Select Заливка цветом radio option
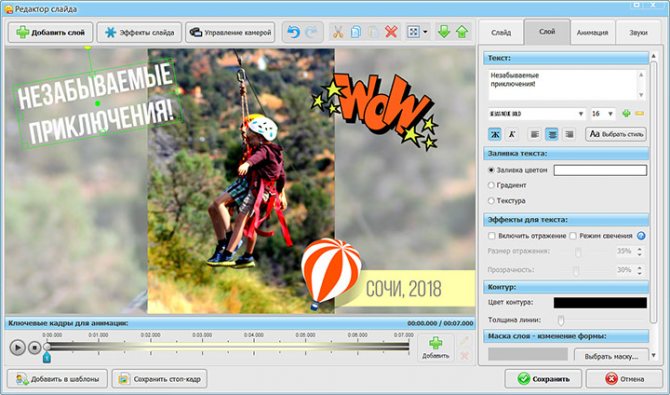The width and height of the screenshot is (670, 395). click(x=491, y=170)
